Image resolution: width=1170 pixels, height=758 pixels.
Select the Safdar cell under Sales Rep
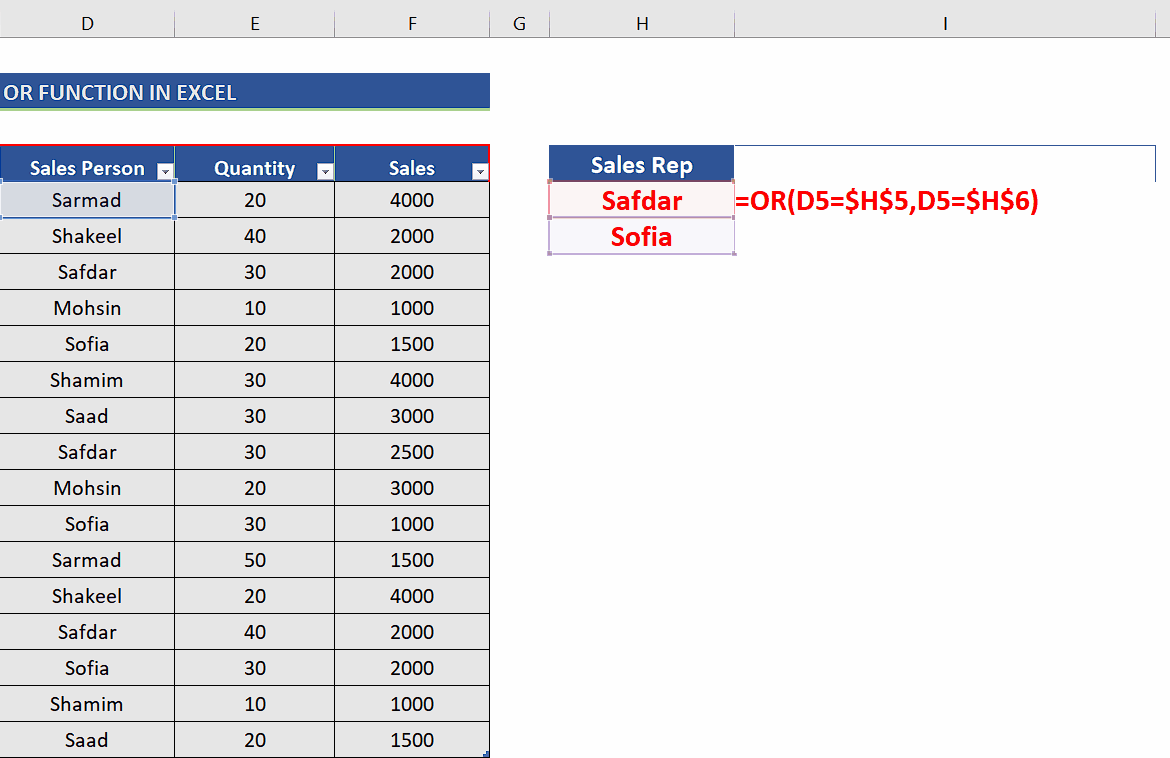point(641,200)
